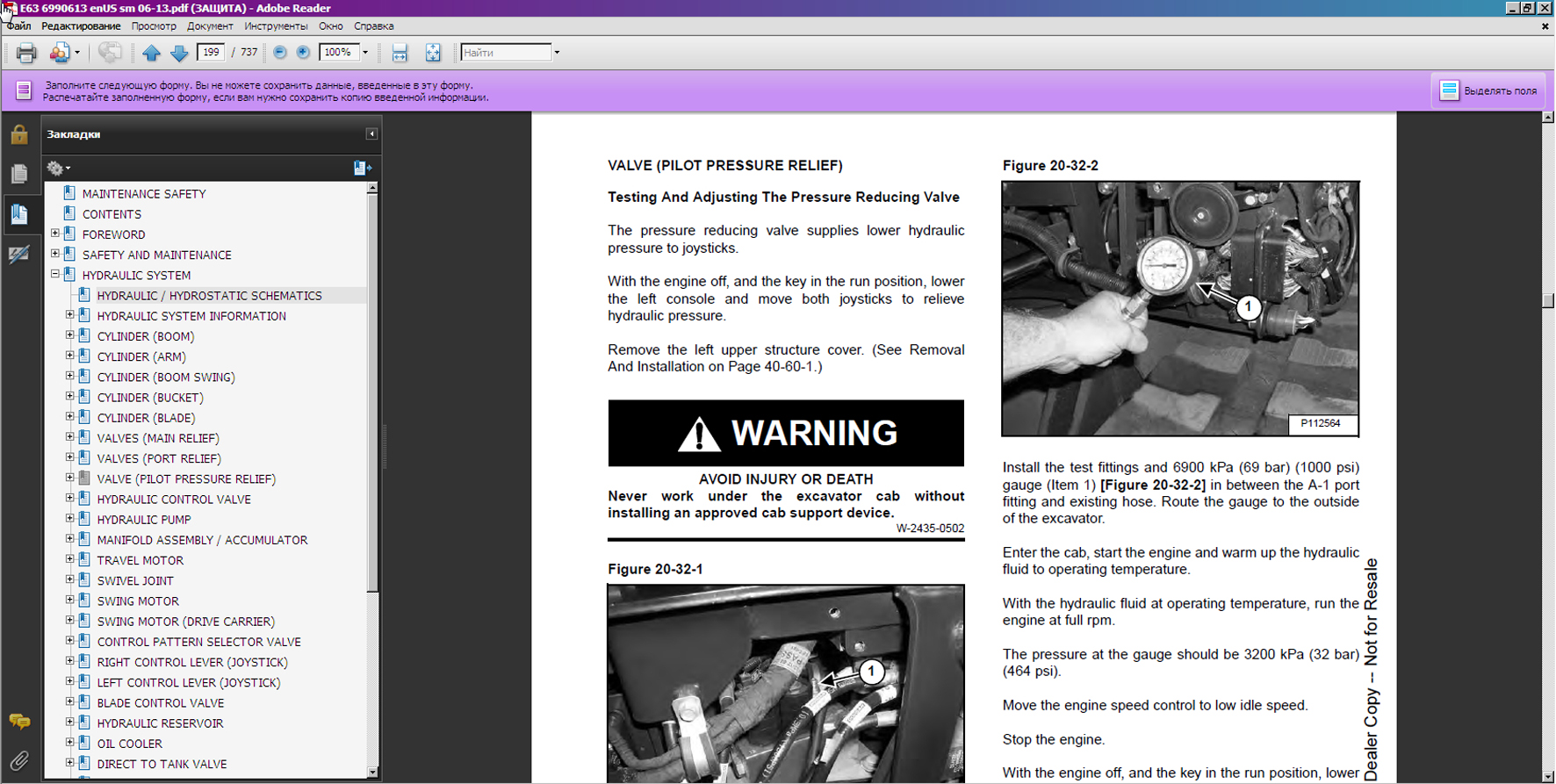
Task: Toggle the Highlight Fields button
Action: tap(1489, 90)
